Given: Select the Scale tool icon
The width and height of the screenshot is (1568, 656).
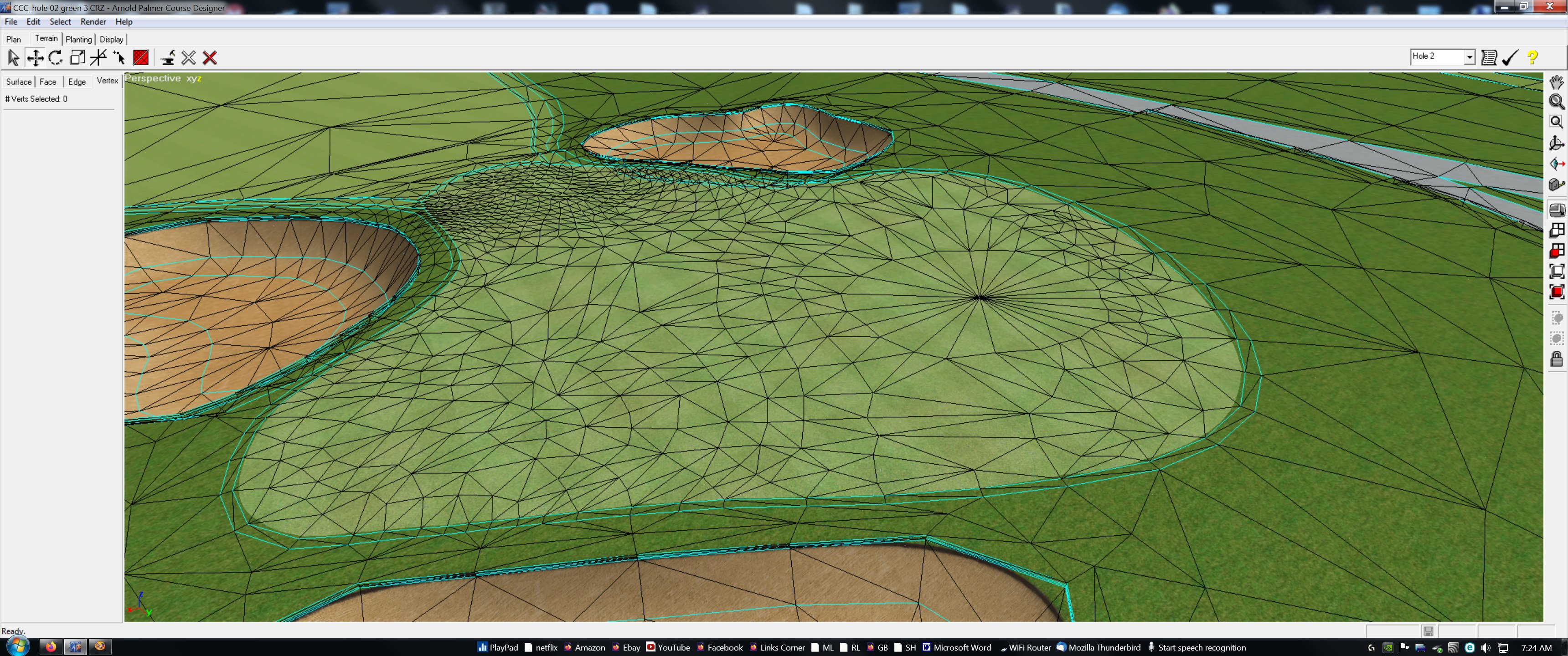Looking at the screenshot, I should click(77, 58).
